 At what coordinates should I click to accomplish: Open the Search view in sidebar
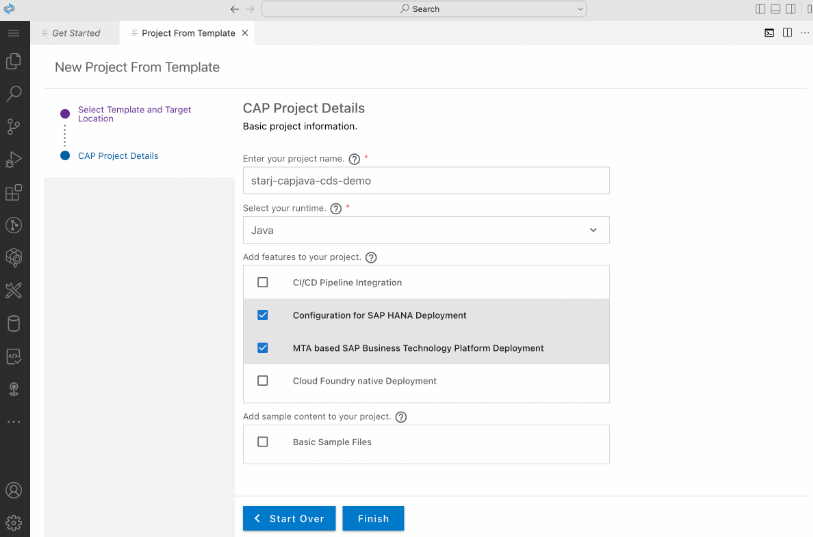pos(13,94)
